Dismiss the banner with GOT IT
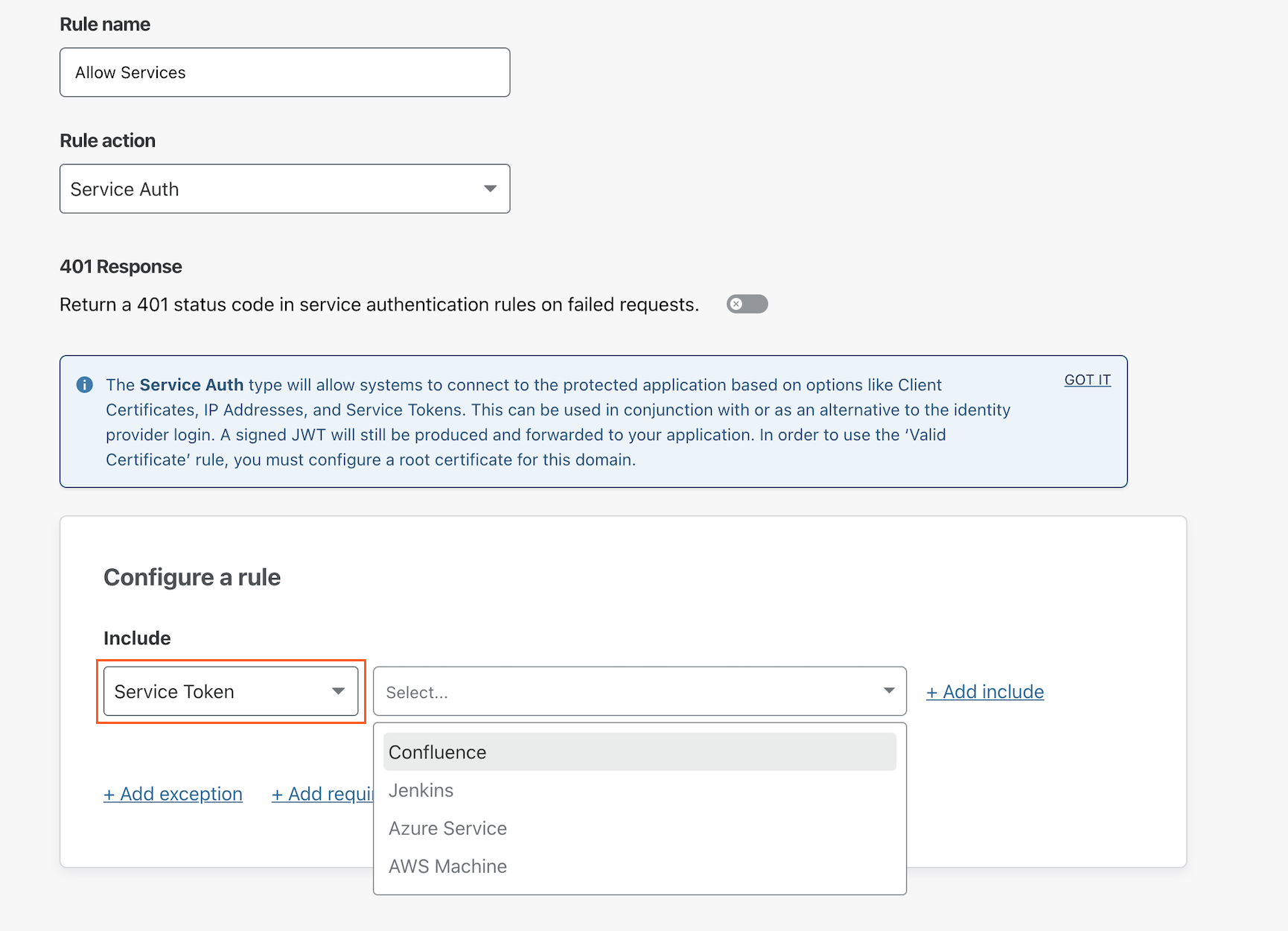Viewport: 1288px width, 931px height. (x=1087, y=380)
